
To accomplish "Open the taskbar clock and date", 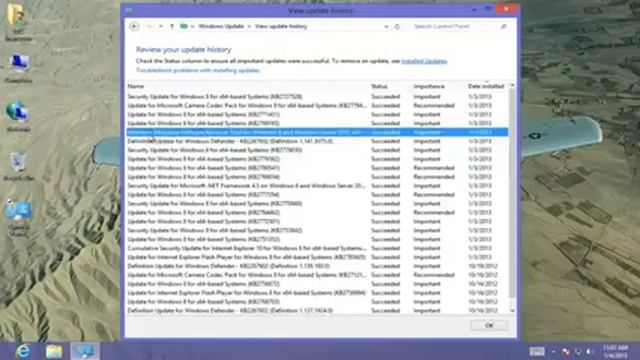I will [616, 351].
